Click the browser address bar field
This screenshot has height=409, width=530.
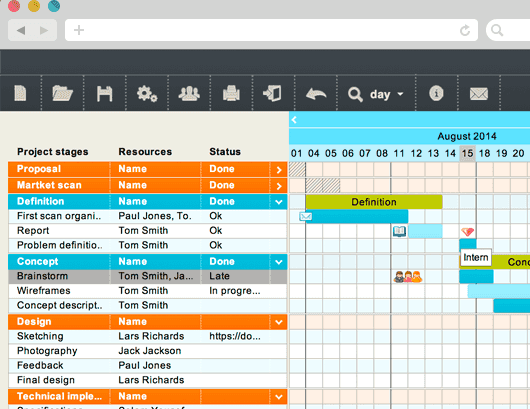(271, 30)
